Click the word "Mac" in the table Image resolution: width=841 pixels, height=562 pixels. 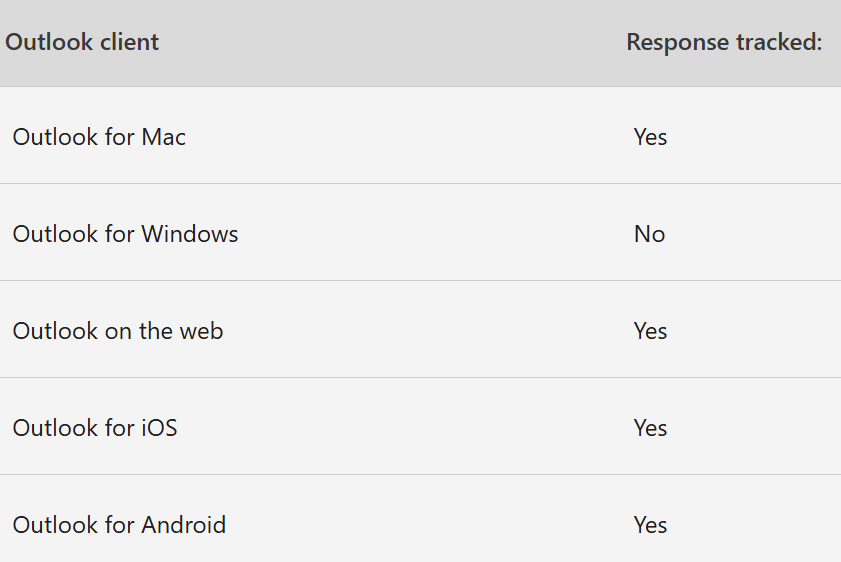(163, 136)
